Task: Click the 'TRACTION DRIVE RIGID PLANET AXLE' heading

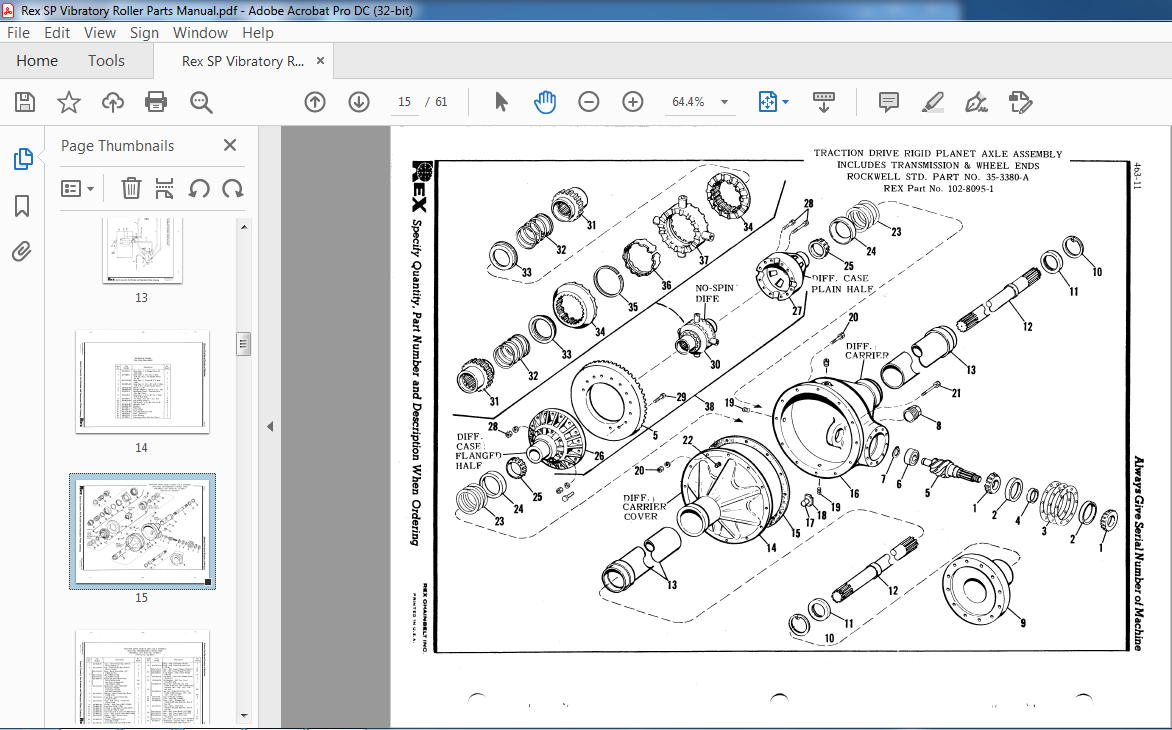Action: coord(937,153)
